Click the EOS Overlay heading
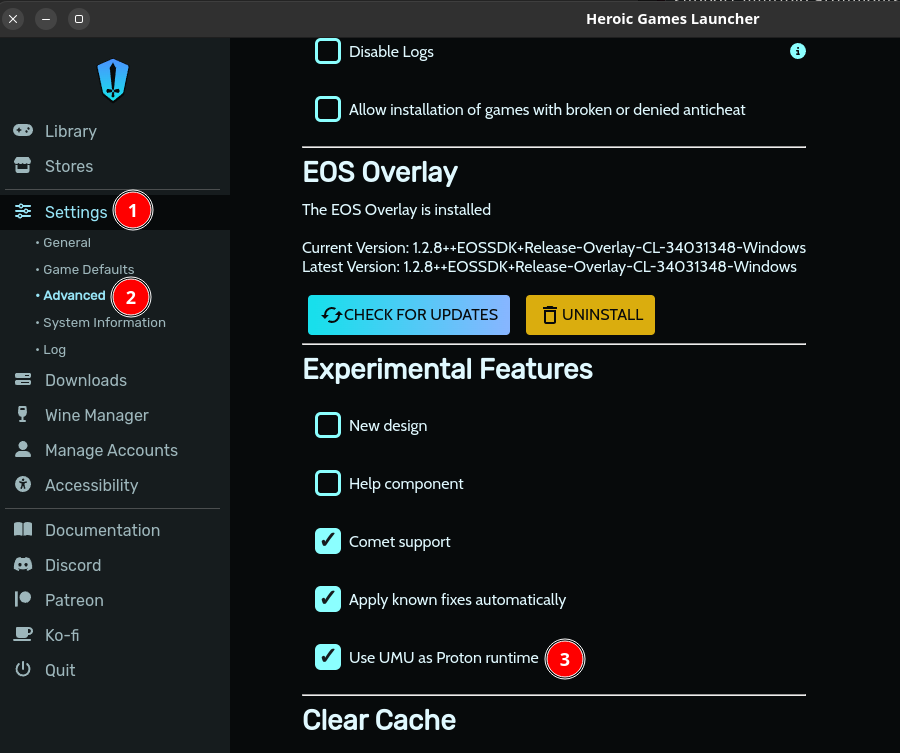This screenshot has width=900, height=753. pyautogui.click(x=380, y=172)
